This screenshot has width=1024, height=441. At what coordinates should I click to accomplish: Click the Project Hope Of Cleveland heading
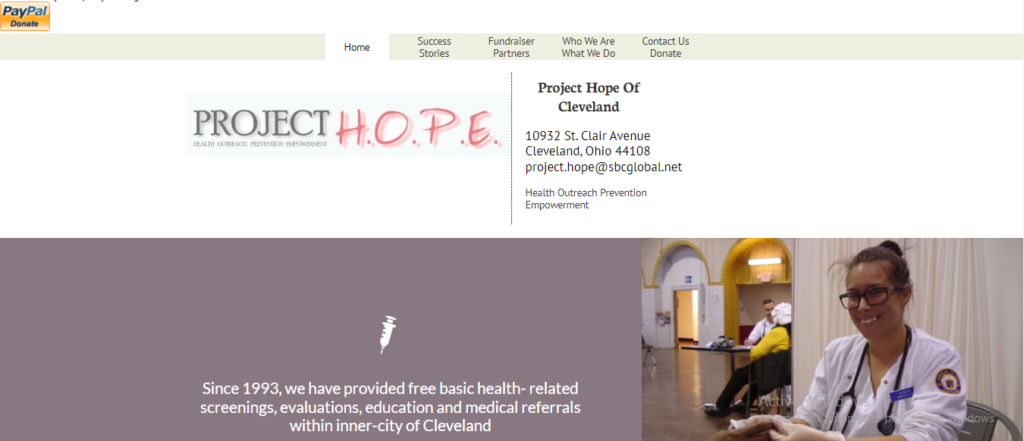(x=588, y=97)
